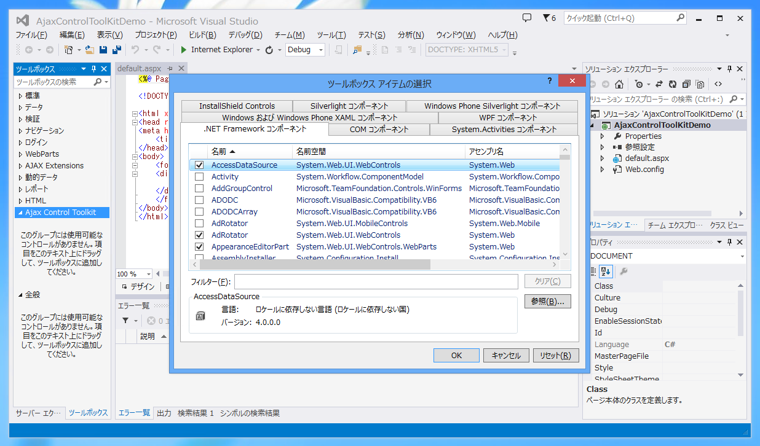The height and width of the screenshot is (446, 760).
Task: Pin the Solution Explorer panel
Action: (x=729, y=69)
